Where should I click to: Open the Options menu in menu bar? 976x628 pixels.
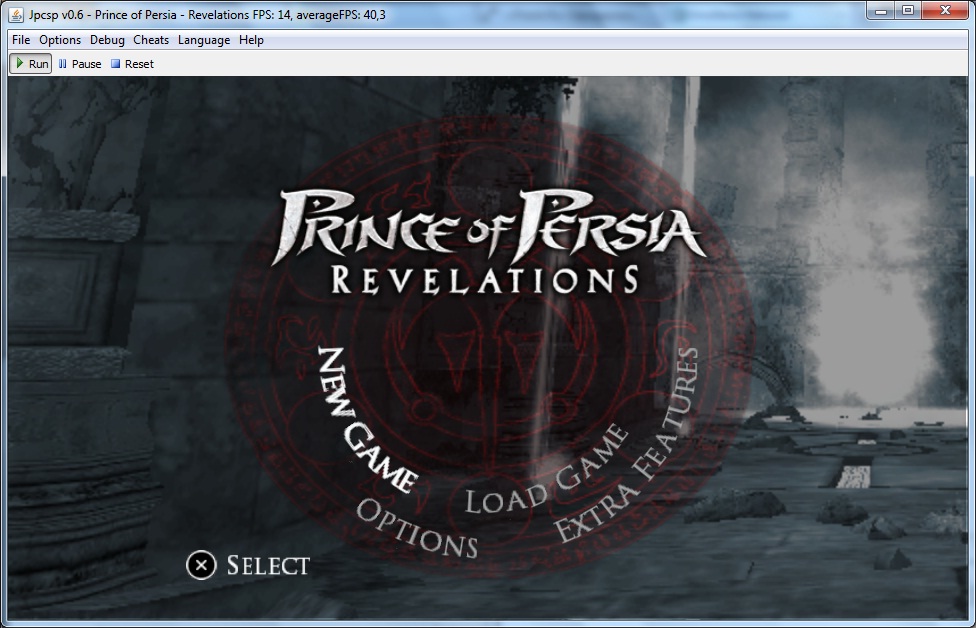pos(60,40)
